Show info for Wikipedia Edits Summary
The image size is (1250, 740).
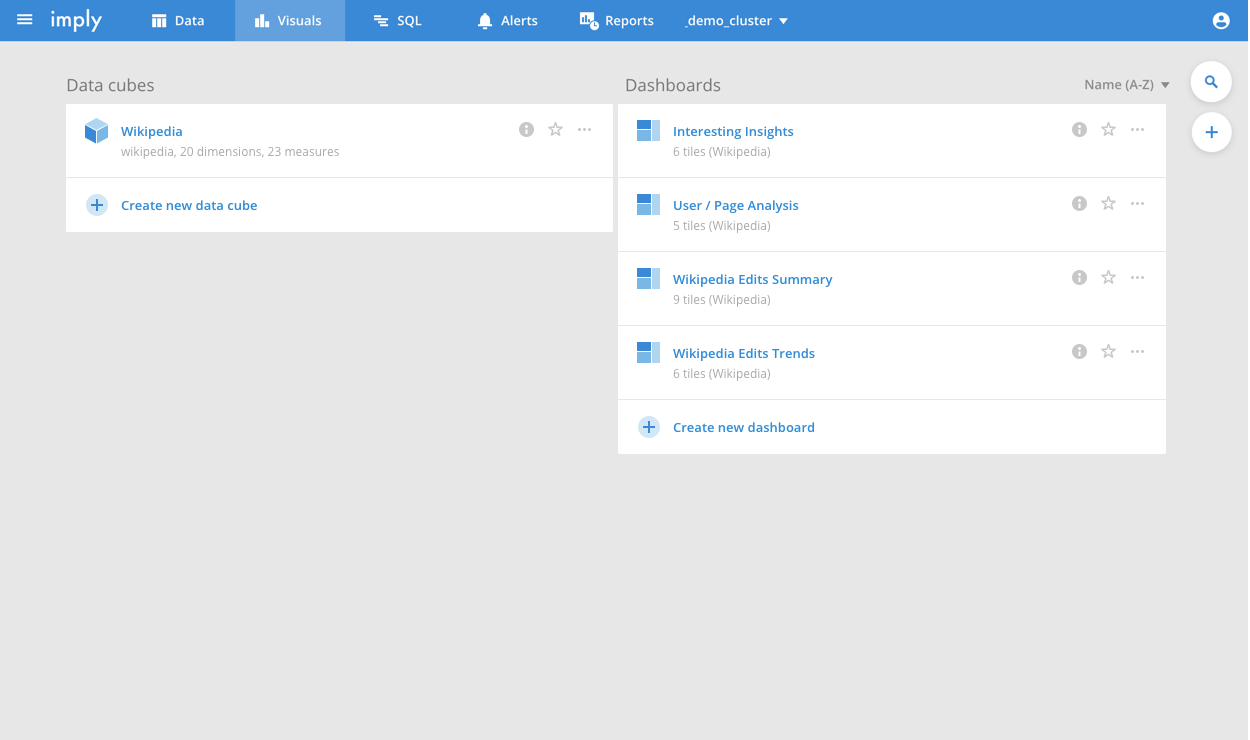click(x=1079, y=277)
